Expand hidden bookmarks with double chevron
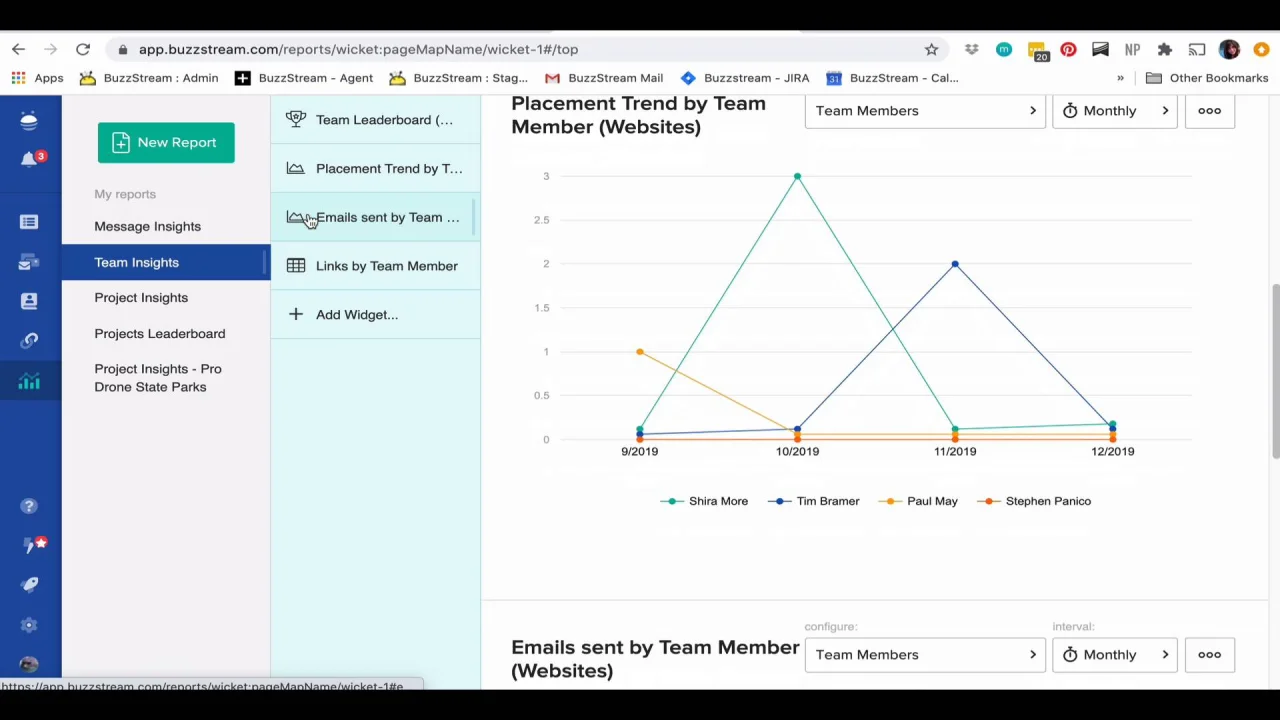This screenshot has width=1280, height=720. [x=1120, y=78]
